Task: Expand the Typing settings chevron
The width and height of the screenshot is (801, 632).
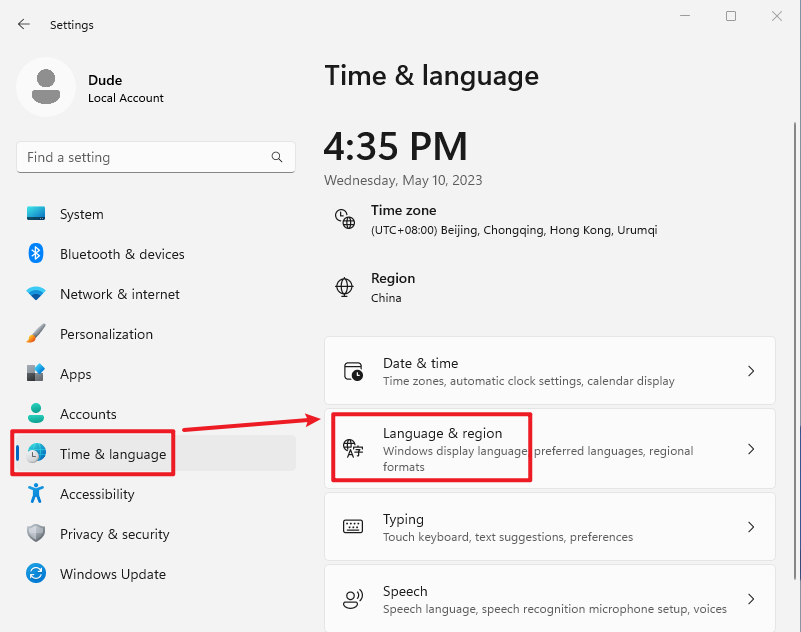Action: [x=751, y=527]
